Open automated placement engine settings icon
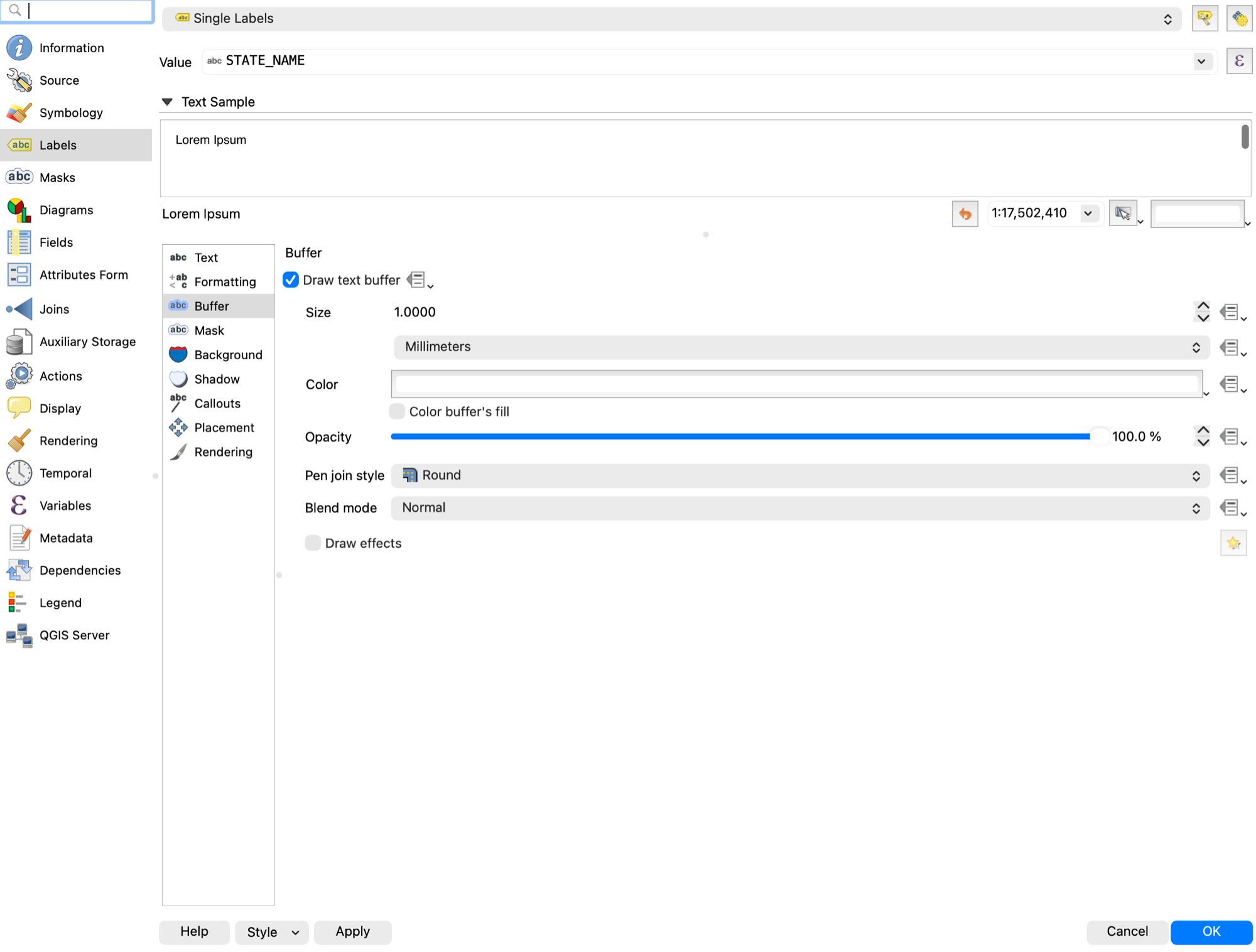 tap(1239, 18)
